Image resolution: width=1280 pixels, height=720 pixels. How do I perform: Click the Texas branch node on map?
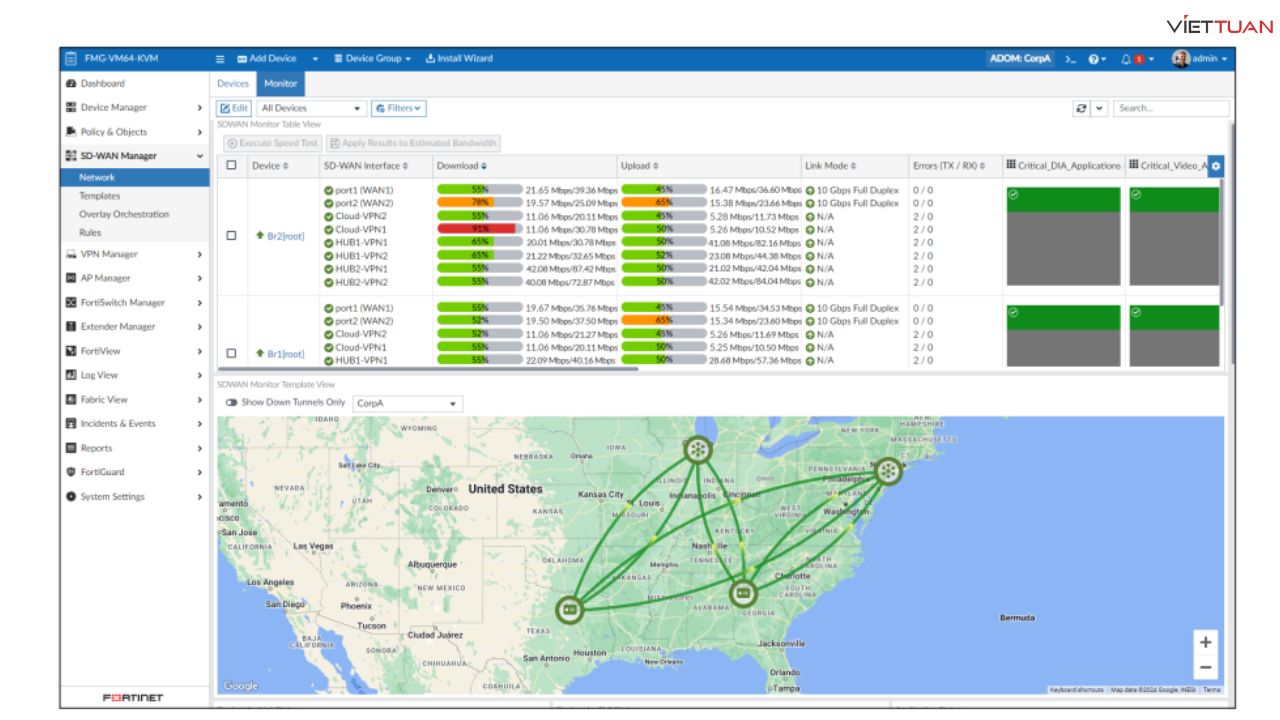[570, 608]
